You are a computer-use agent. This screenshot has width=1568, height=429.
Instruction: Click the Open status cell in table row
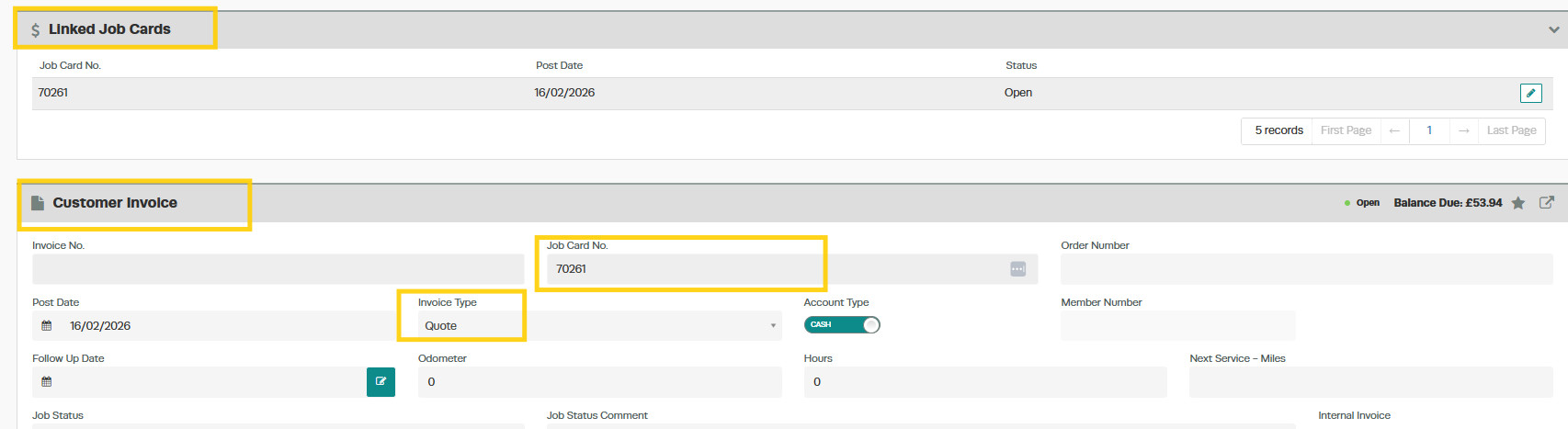pos(1018,93)
